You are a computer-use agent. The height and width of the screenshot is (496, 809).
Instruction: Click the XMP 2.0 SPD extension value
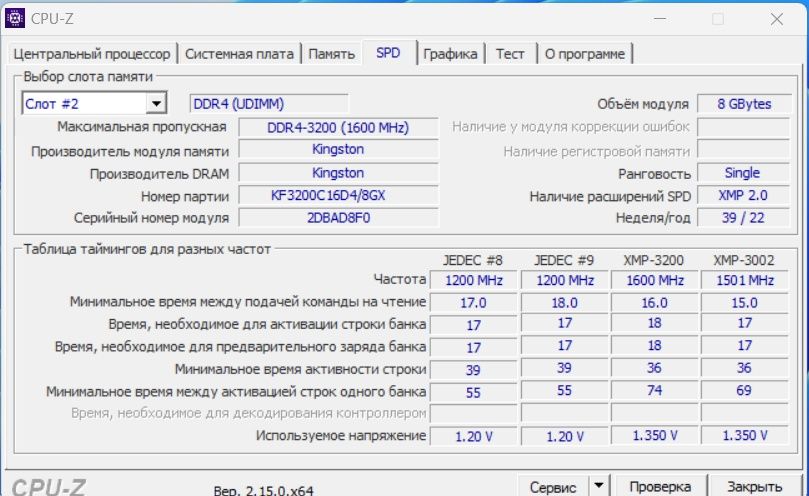[743, 196]
